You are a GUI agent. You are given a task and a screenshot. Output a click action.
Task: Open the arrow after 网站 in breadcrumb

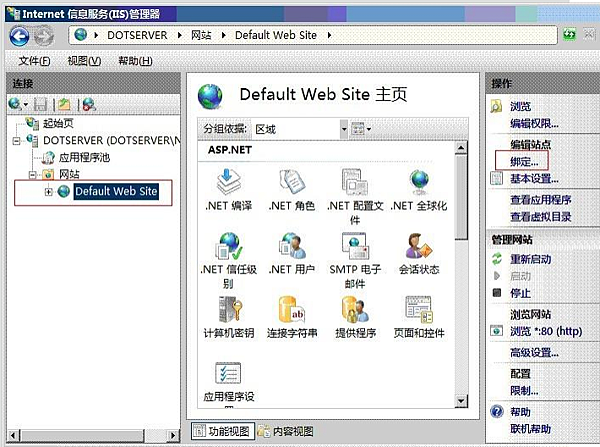223,35
